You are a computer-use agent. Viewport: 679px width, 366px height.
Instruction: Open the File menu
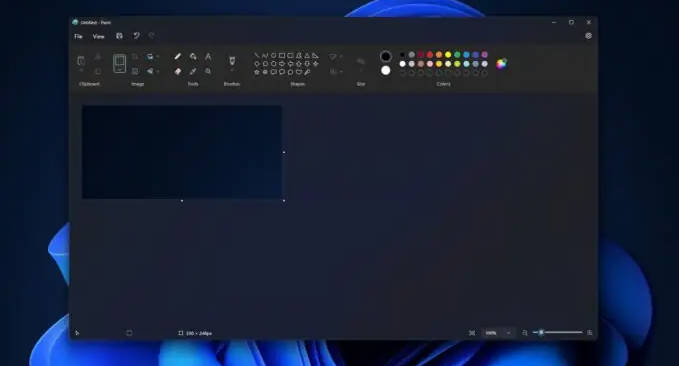(78, 36)
